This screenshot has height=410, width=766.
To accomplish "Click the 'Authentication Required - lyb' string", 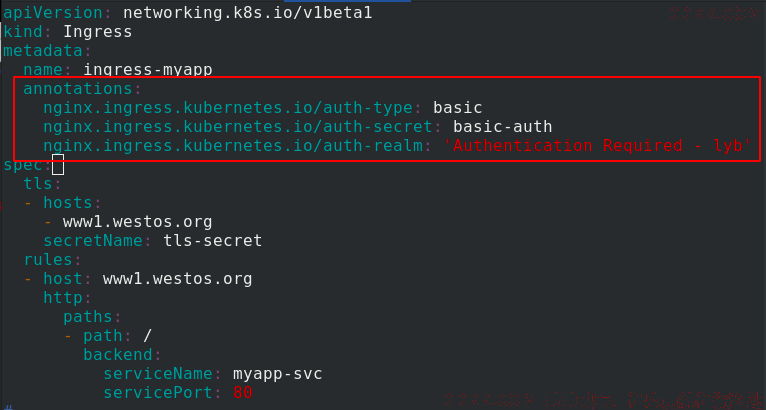I will pyautogui.click(x=597, y=146).
